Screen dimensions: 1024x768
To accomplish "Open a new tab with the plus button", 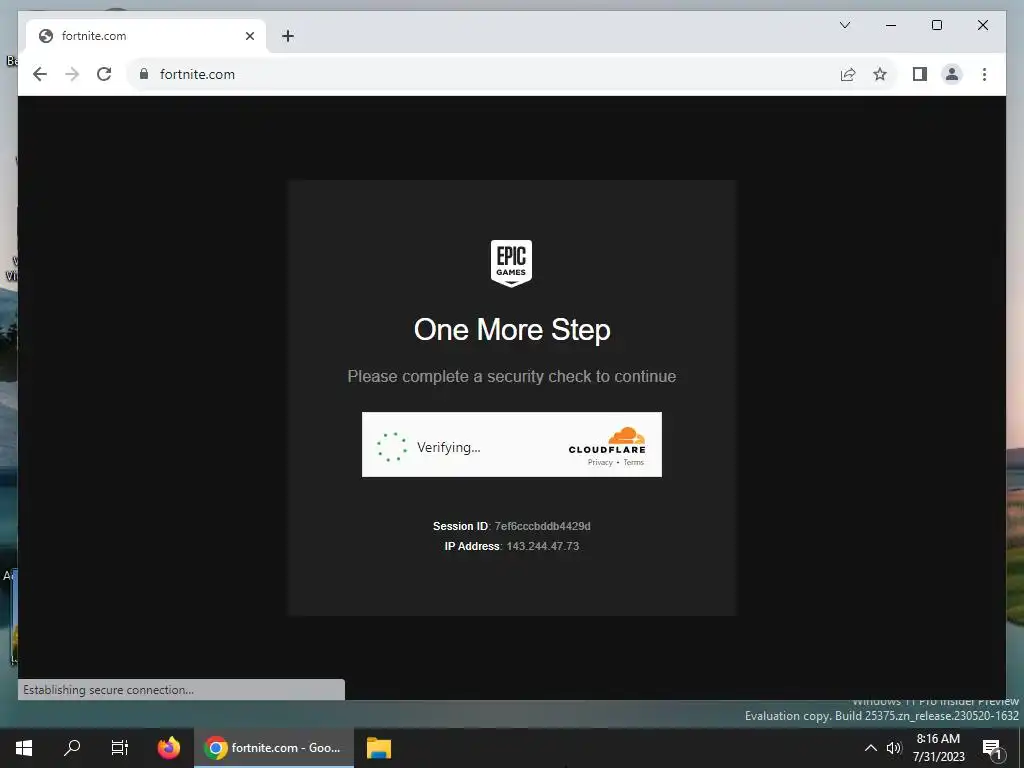I will click(x=288, y=36).
